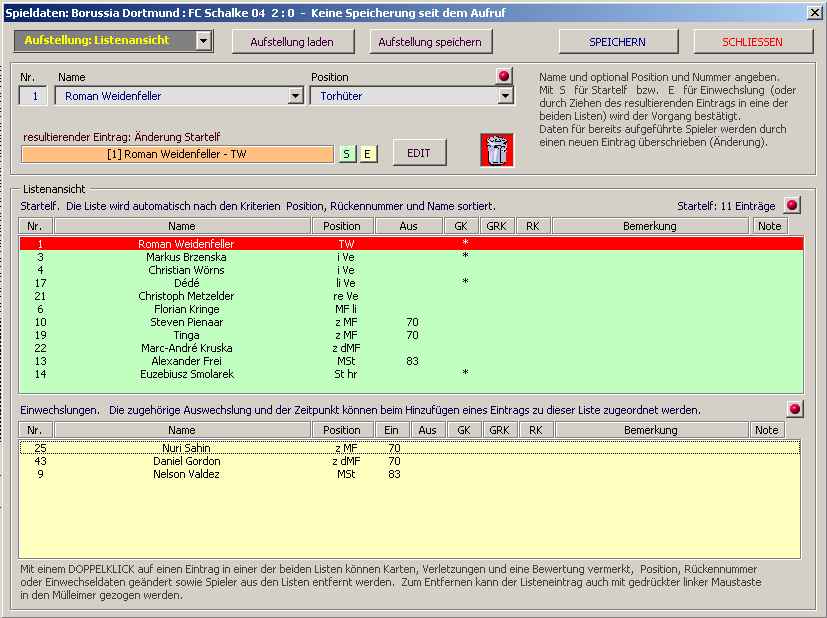Select Alexander Frei in the Startelf list

coord(411,361)
